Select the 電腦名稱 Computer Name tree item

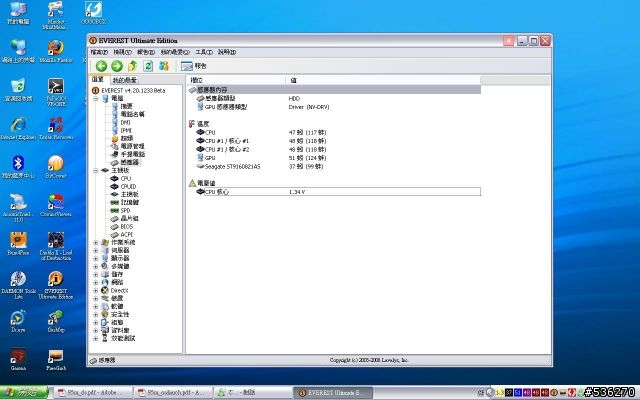tap(133, 114)
